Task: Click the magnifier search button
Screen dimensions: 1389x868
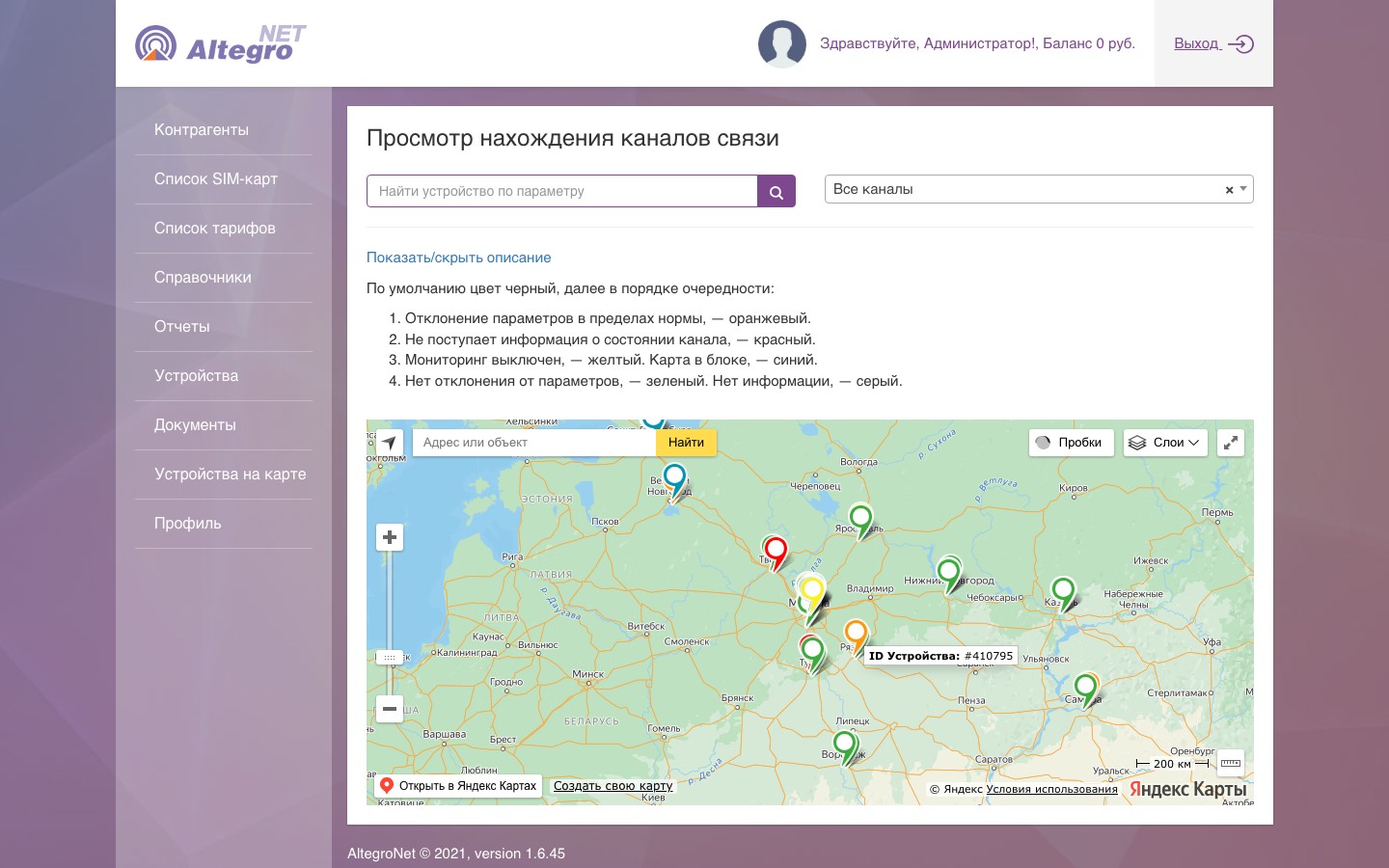Action: click(776, 191)
